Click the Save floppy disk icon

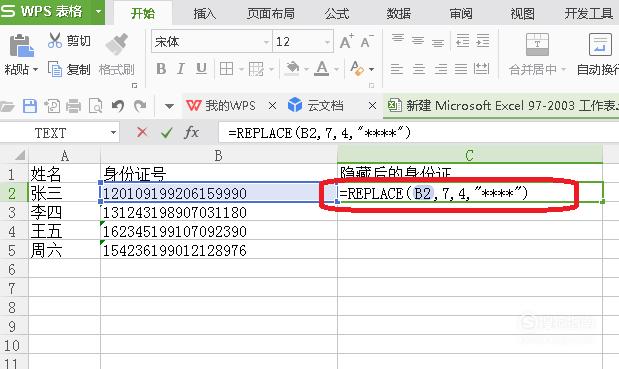[30, 106]
